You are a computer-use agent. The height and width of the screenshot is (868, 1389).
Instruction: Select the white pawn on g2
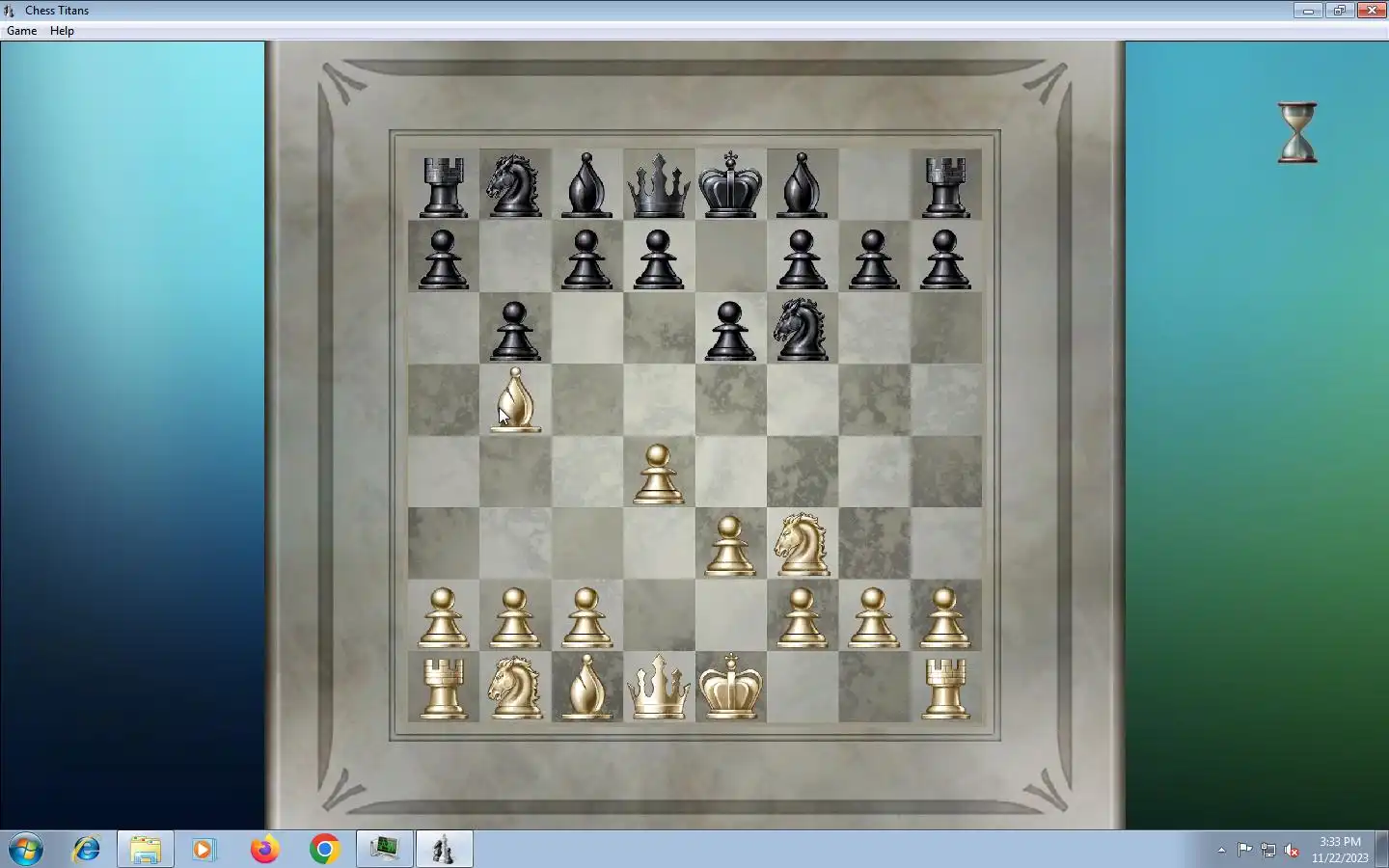(x=873, y=617)
